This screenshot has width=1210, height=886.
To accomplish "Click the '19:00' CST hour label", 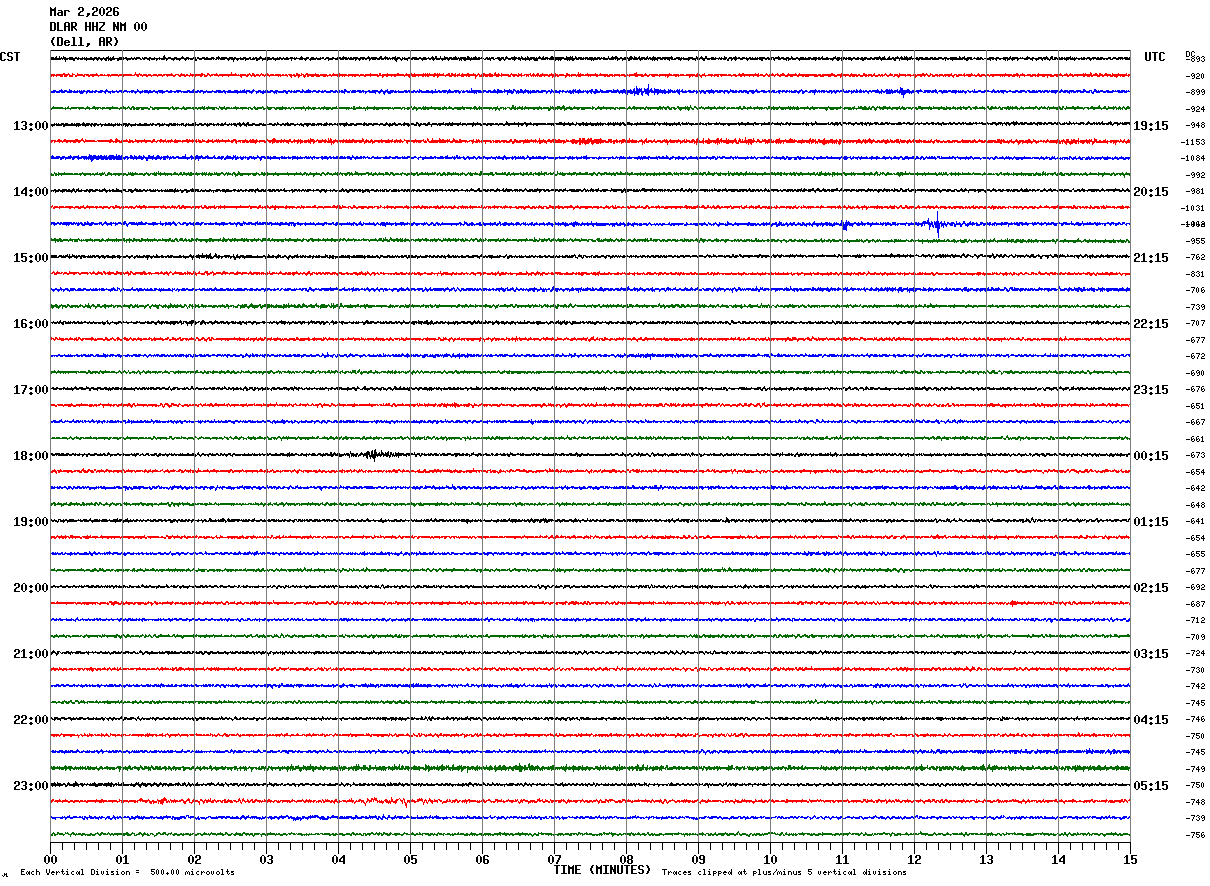I will coord(30,522).
